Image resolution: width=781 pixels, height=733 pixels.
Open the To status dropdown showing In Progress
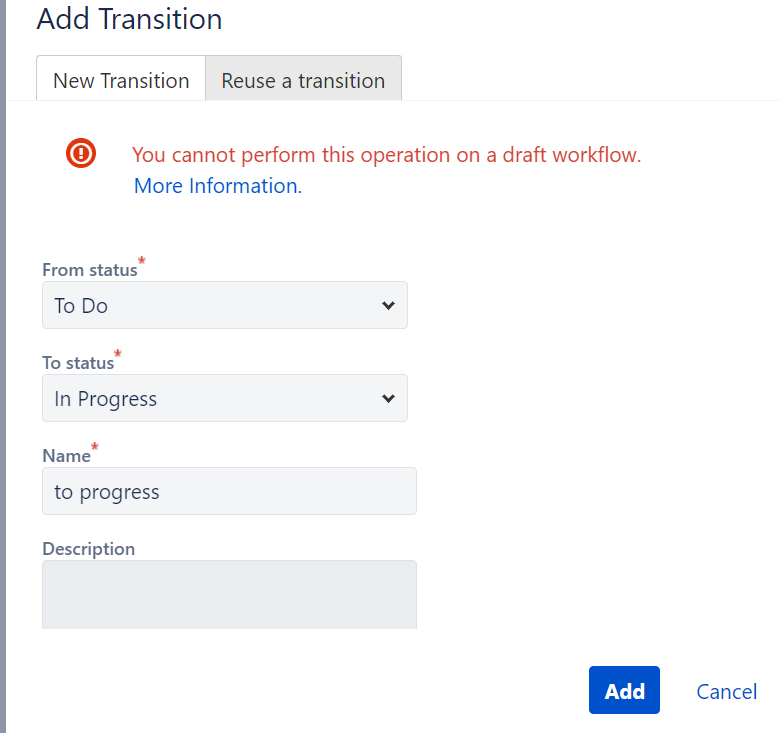tap(225, 398)
